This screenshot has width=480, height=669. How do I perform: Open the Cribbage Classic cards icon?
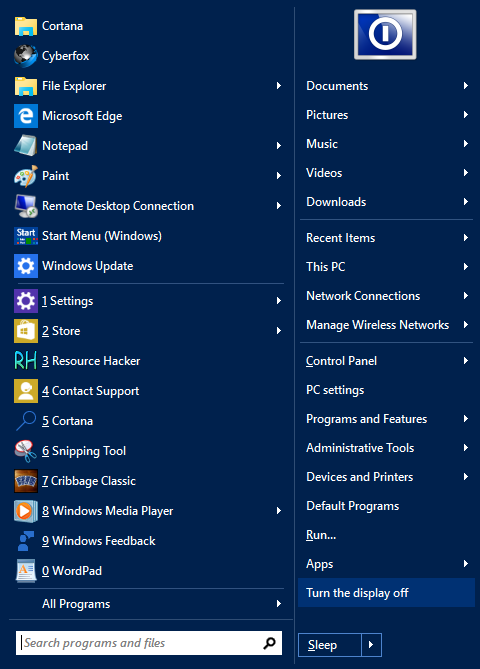[x=26, y=481]
